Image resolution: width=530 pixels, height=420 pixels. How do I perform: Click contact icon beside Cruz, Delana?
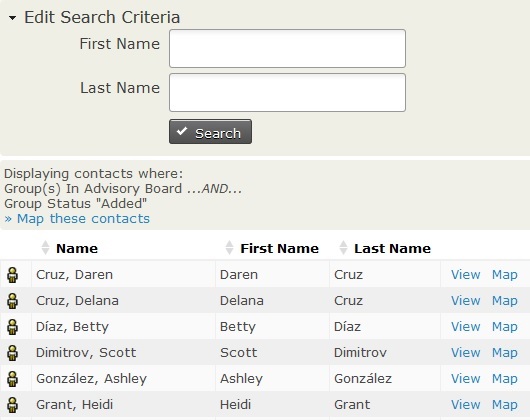[13, 301]
